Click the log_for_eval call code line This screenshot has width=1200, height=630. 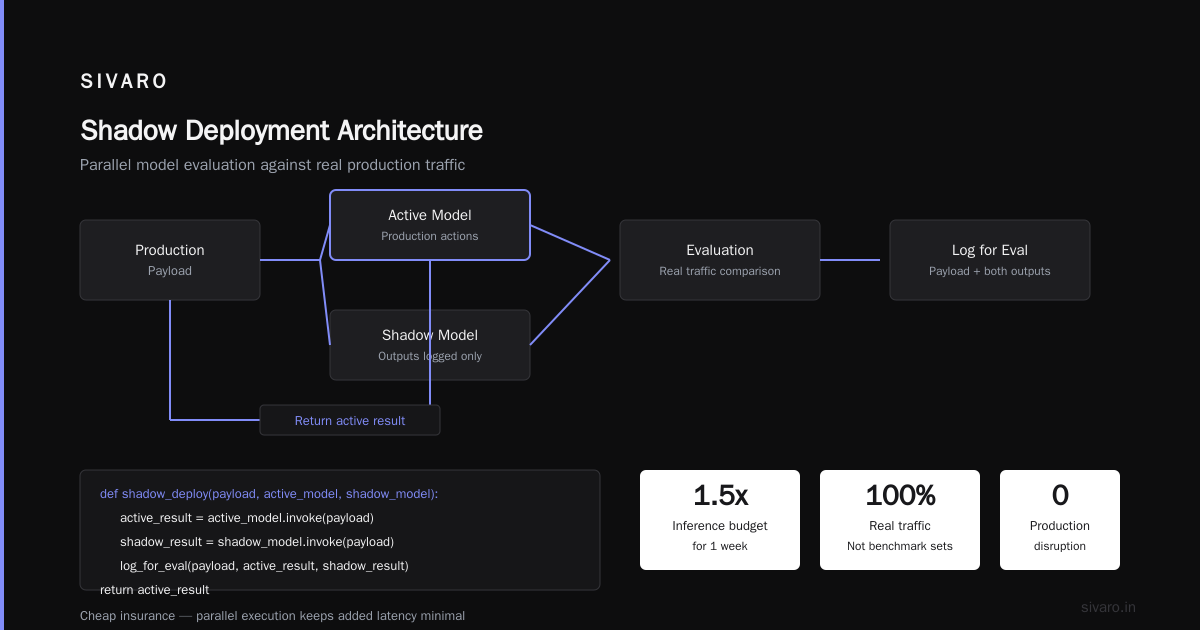point(264,566)
